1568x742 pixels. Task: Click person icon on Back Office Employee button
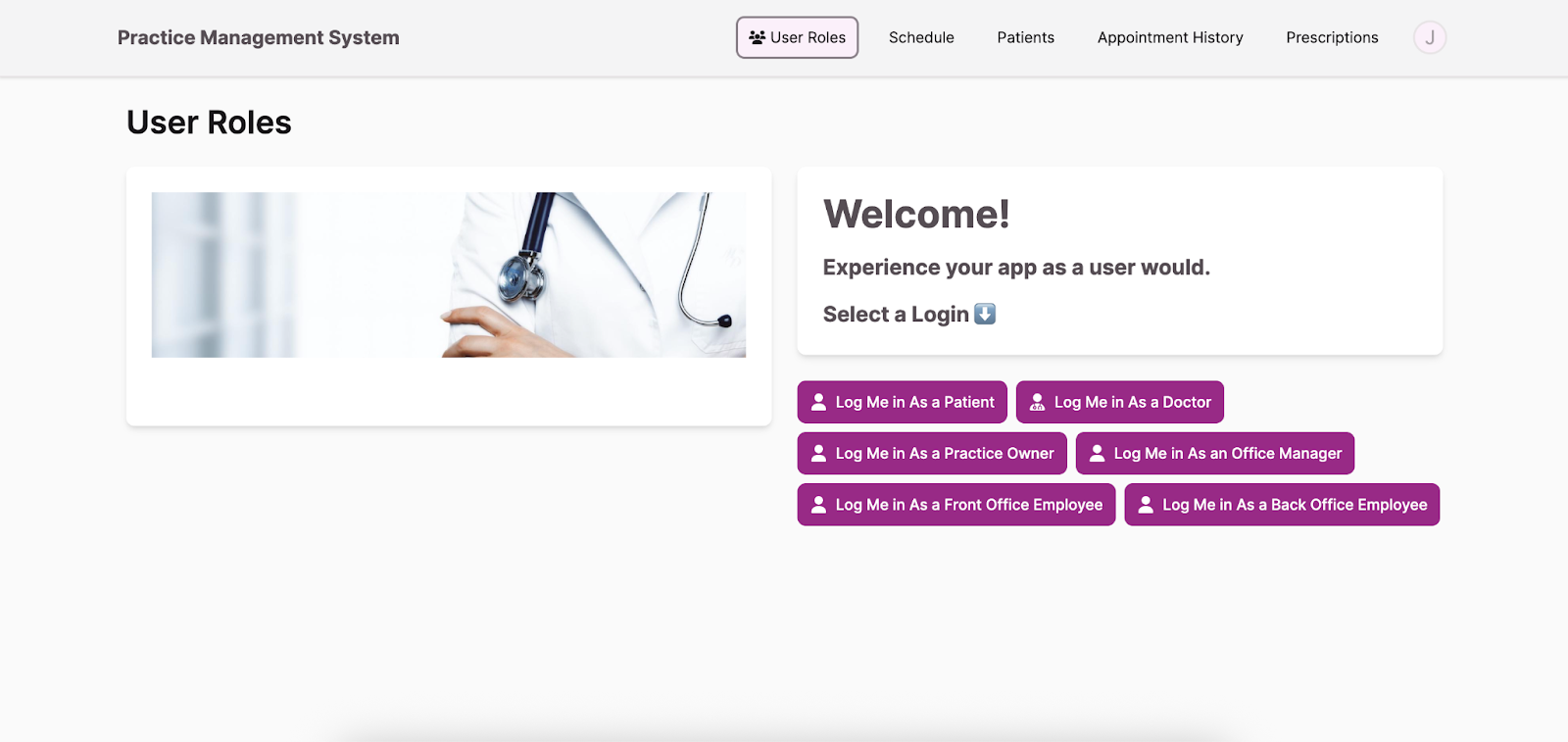(x=1146, y=504)
